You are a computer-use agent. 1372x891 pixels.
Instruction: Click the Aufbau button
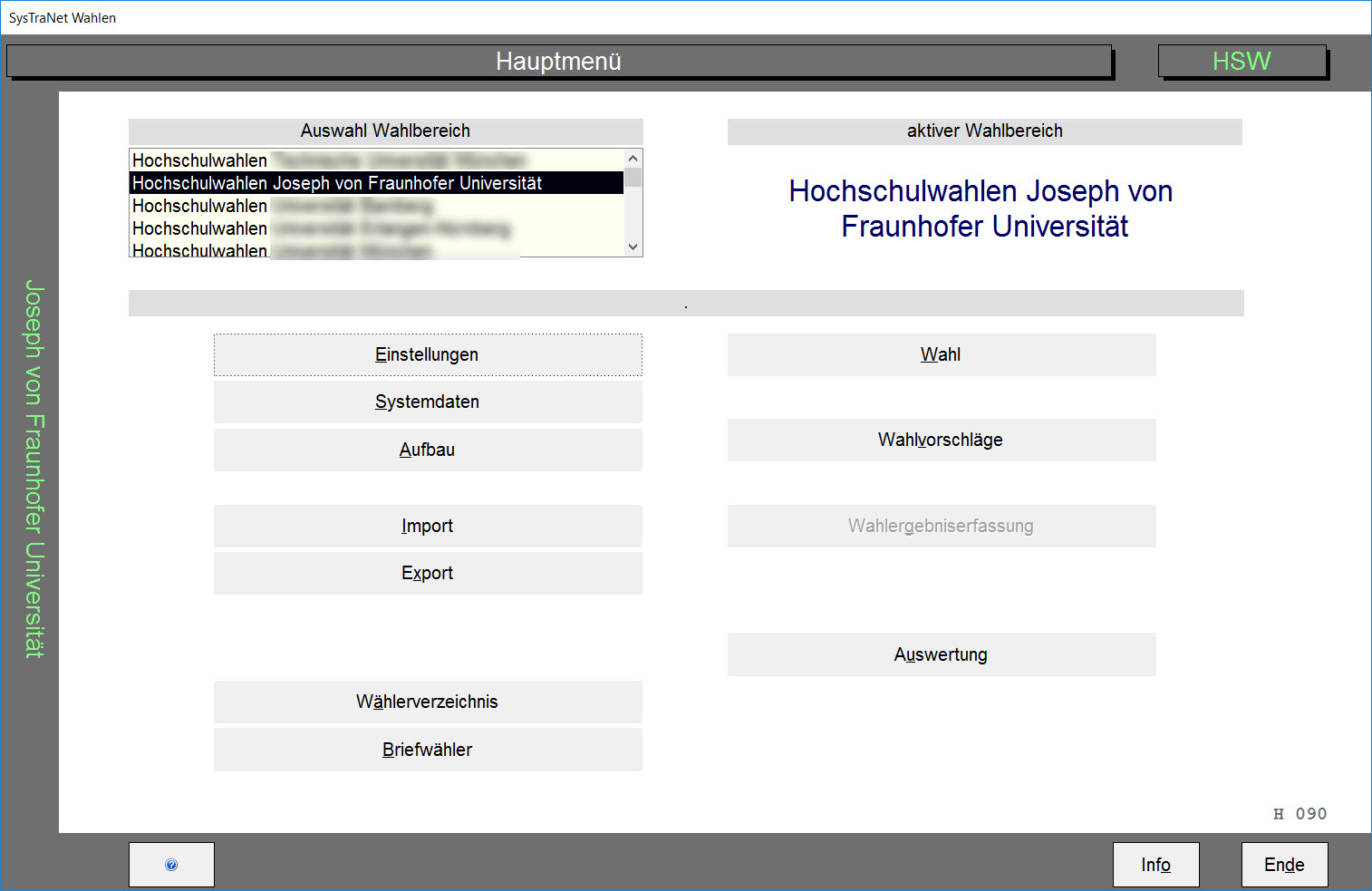pyautogui.click(x=428, y=450)
